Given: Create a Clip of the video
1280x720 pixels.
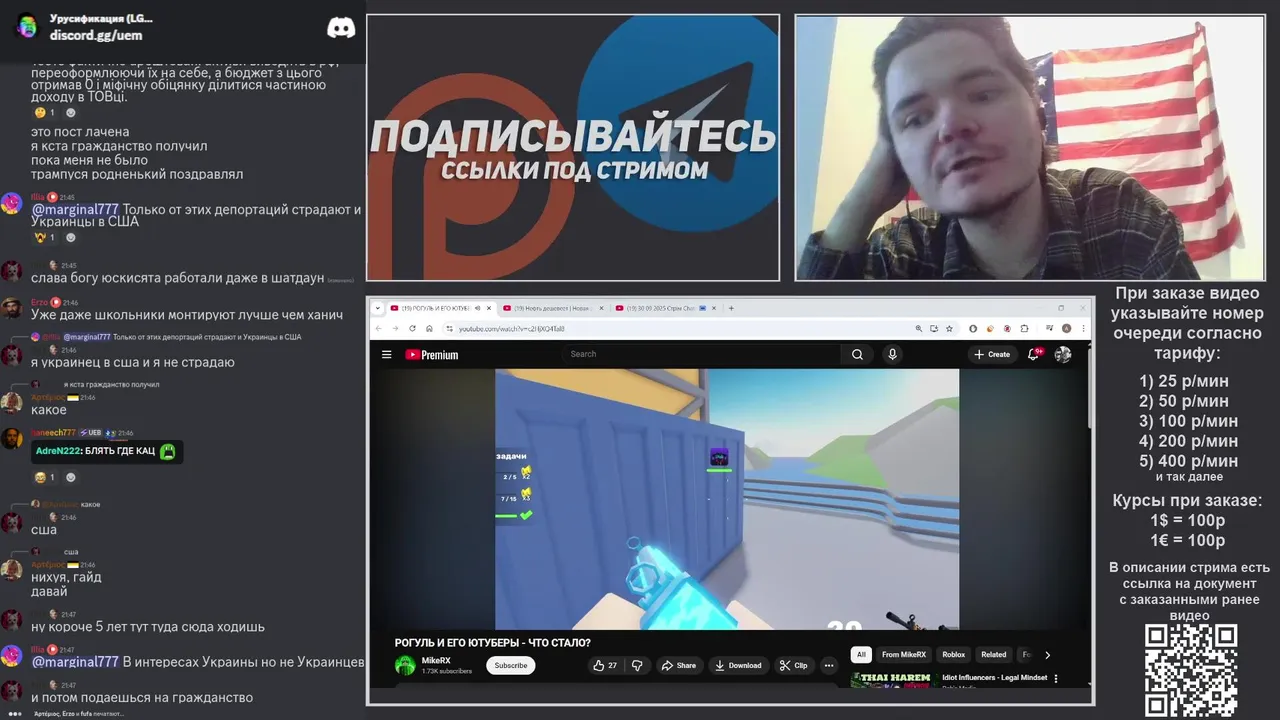Looking at the screenshot, I should click(x=794, y=665).
